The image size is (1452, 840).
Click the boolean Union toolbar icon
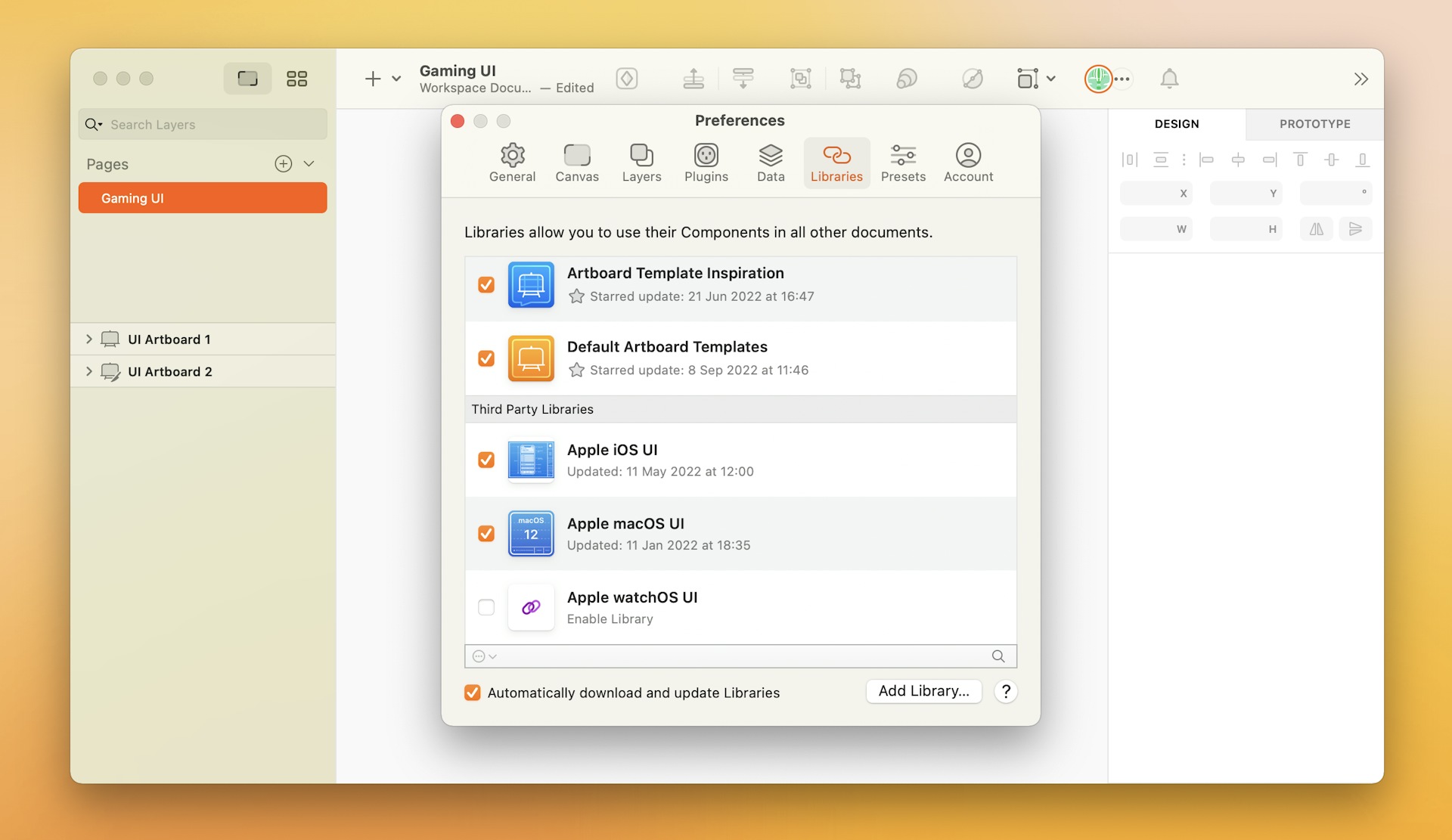[907, 79]
